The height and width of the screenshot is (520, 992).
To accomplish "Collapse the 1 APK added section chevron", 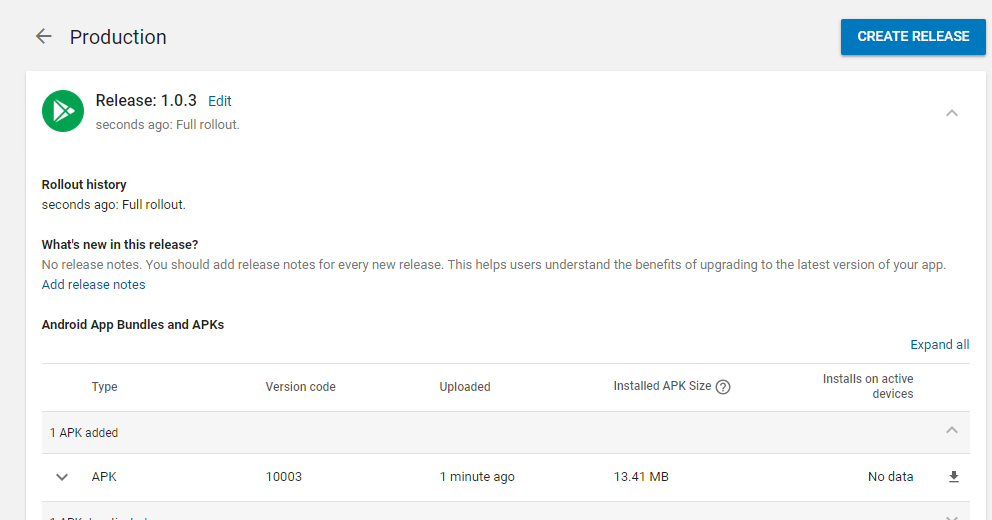I will (x=951, y=430).
